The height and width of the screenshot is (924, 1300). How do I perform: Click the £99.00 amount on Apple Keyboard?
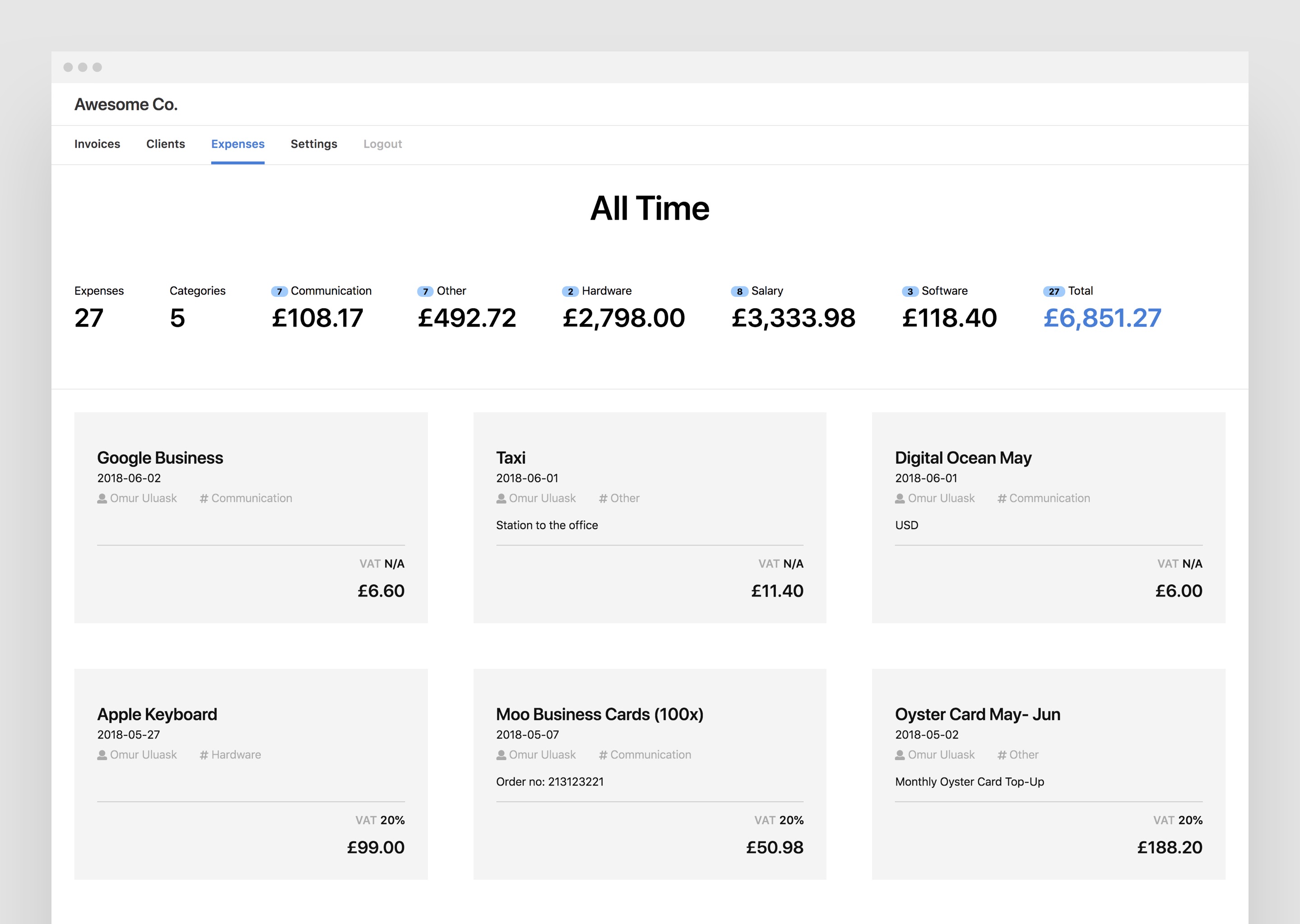376,848
